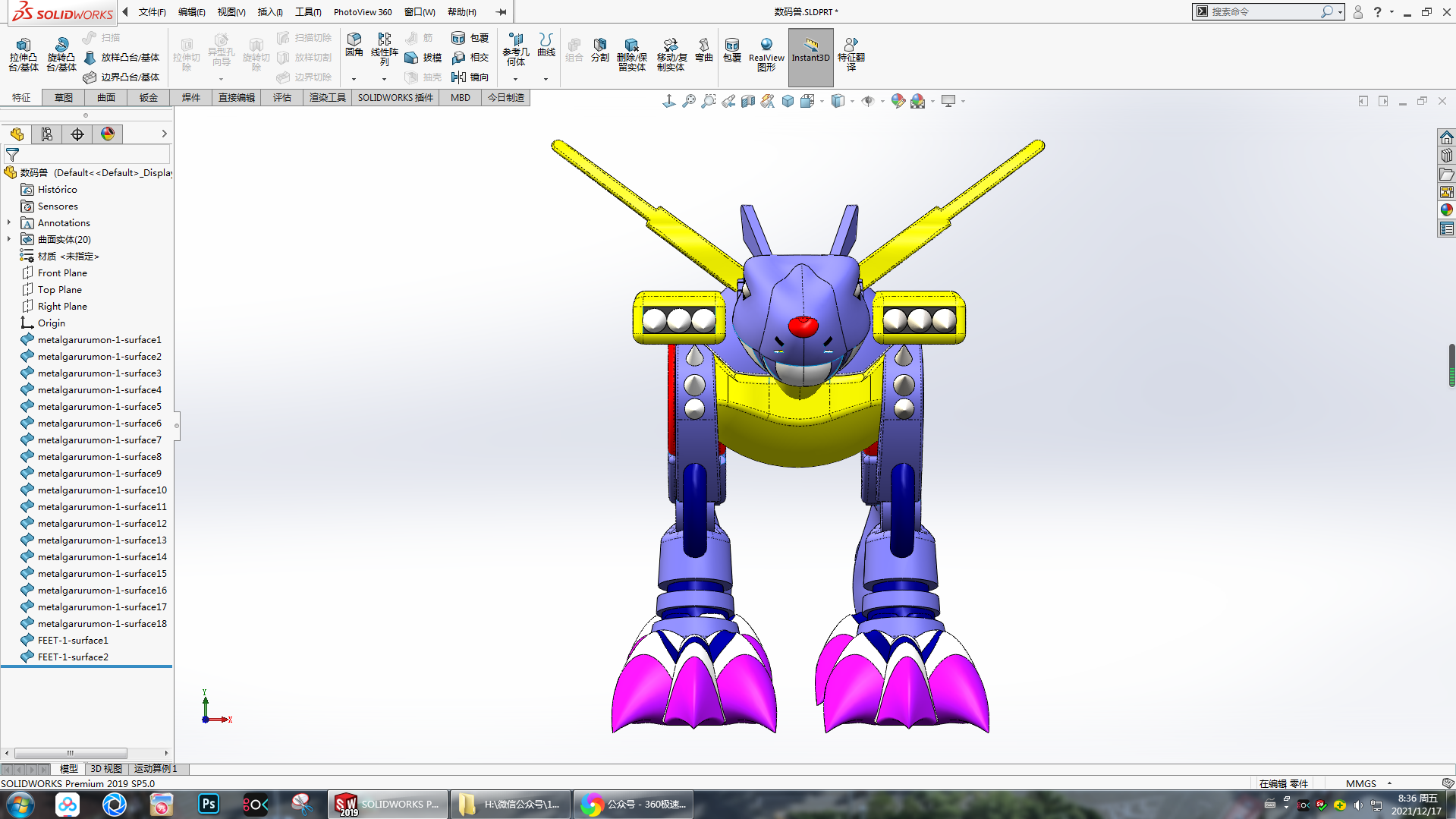Screen dimensions: 1456x819
Task: Open the FeatureManager design tree tab
Action: (17, 134)
